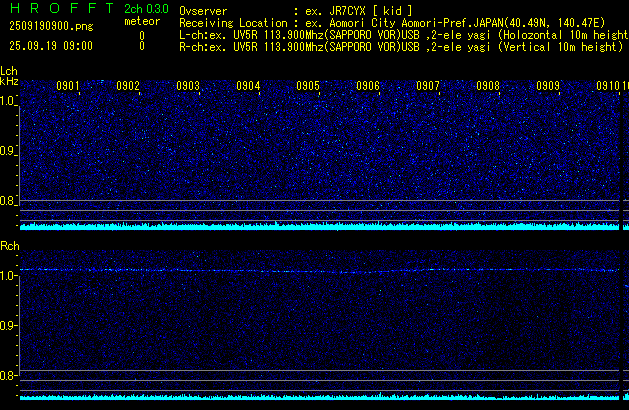This screenshot has height=410, width=629.
Task: Click the Lch channel label
Action: point(9,72)
